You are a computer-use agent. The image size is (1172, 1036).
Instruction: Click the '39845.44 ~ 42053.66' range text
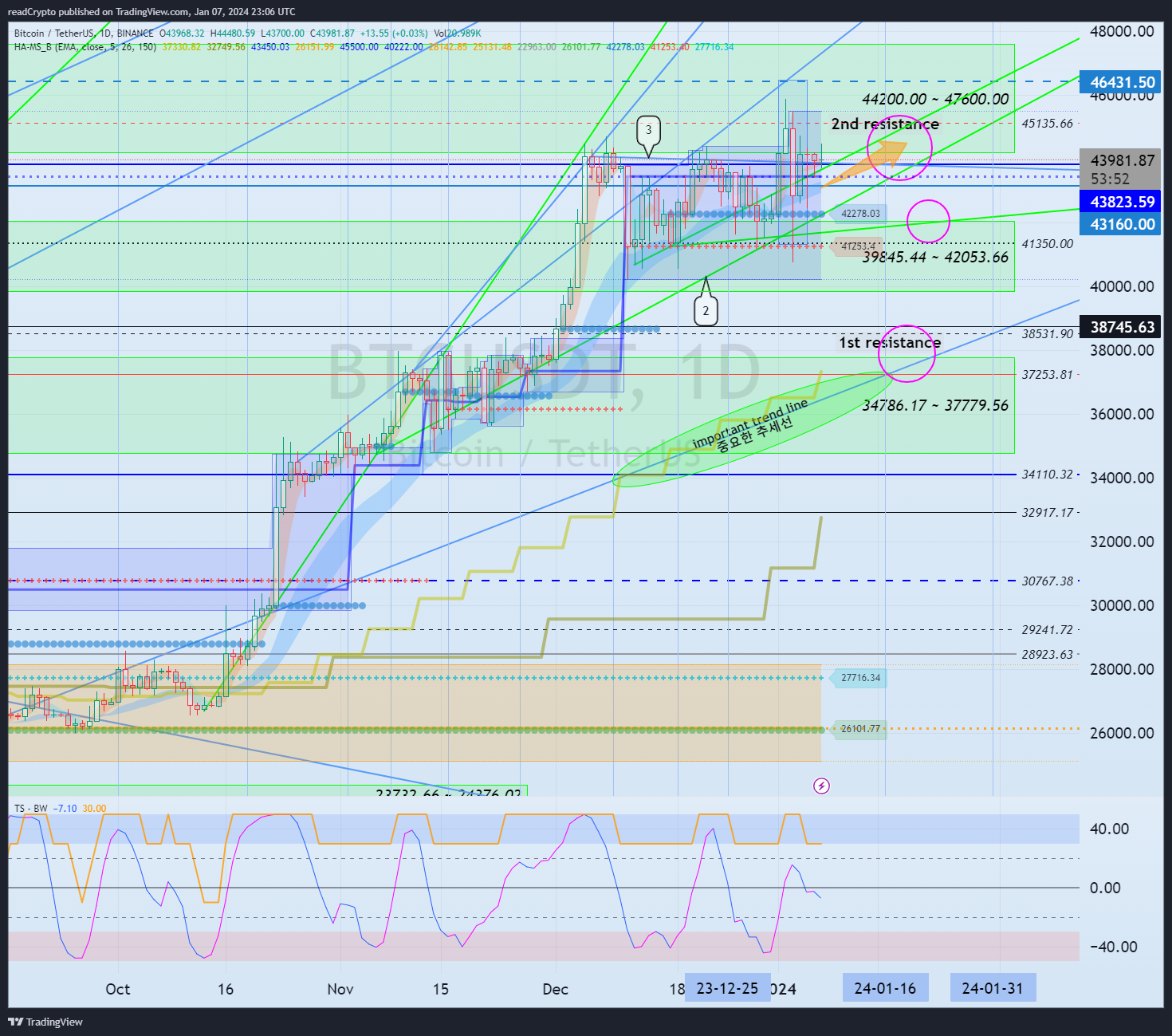(x=935, y=257)
